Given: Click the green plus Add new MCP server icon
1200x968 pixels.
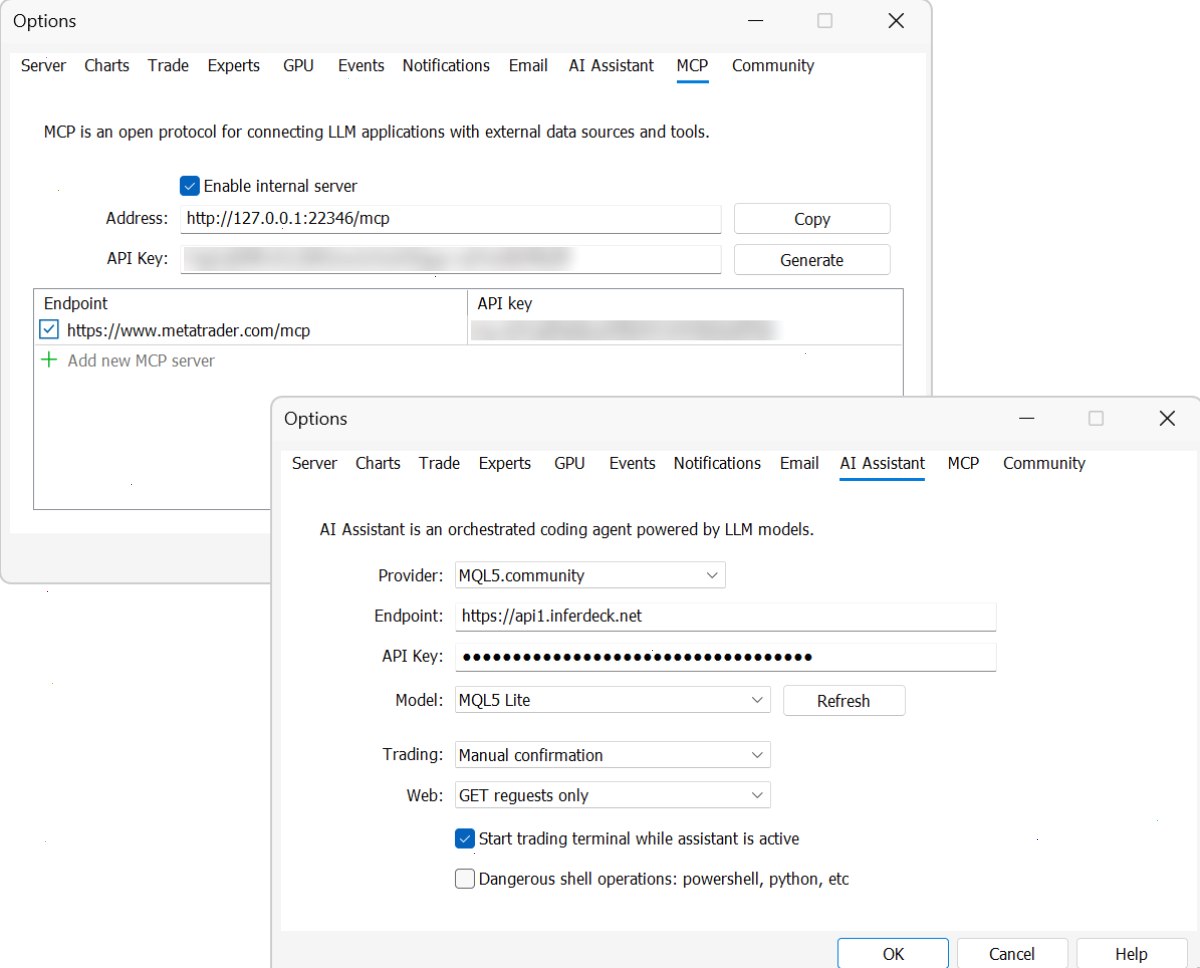Looking at the screenshot, I should click(x=49, y=360).
